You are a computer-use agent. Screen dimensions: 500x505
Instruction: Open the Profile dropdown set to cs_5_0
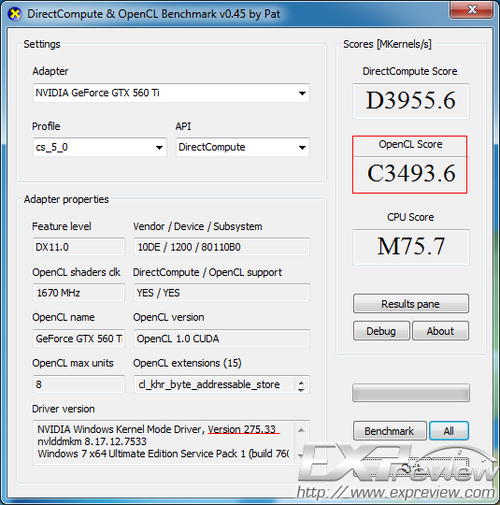click(x=100, y=147)
